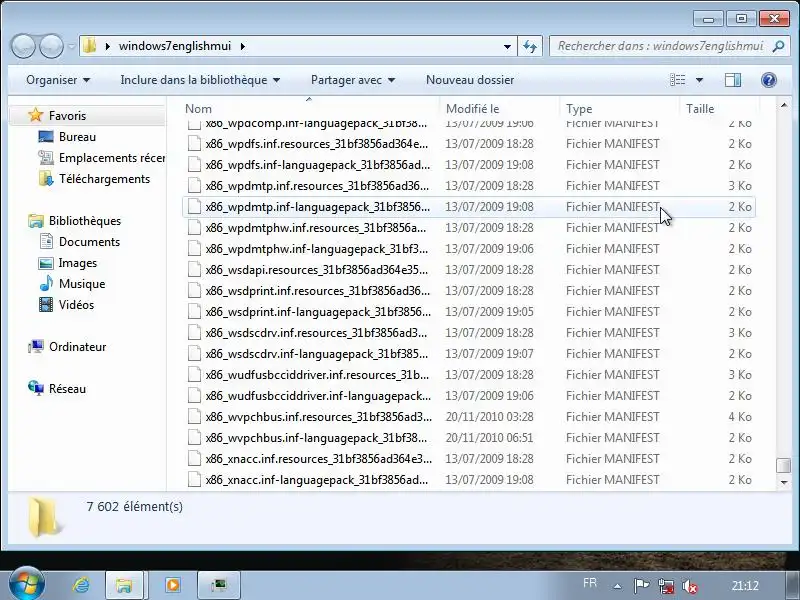Select file x86_wudfusbcciddriver.inf-languagepack...

click(x=469, y=396)
